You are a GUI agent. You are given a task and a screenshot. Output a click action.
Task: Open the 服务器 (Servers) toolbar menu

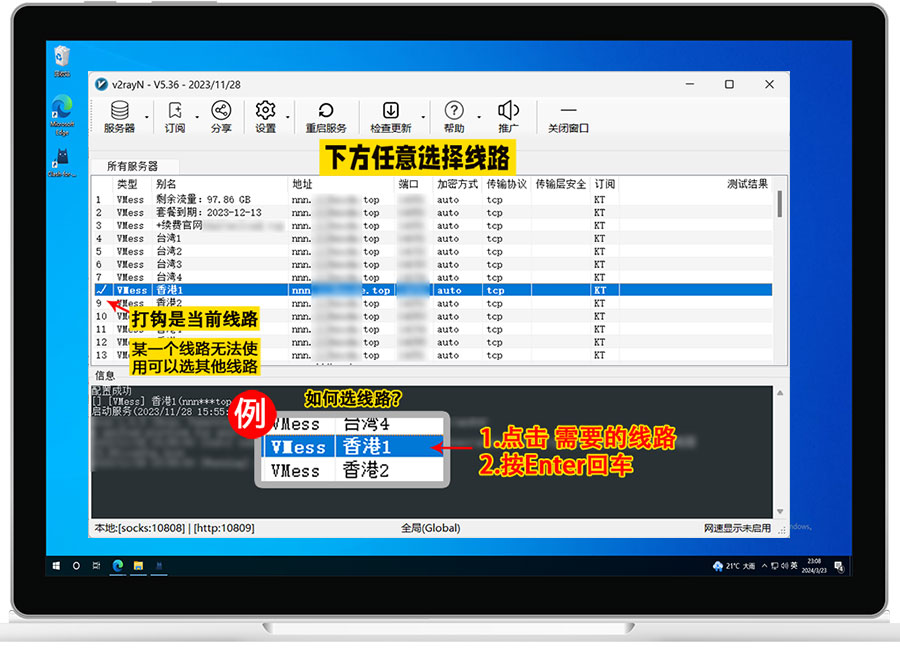(119, 116)
